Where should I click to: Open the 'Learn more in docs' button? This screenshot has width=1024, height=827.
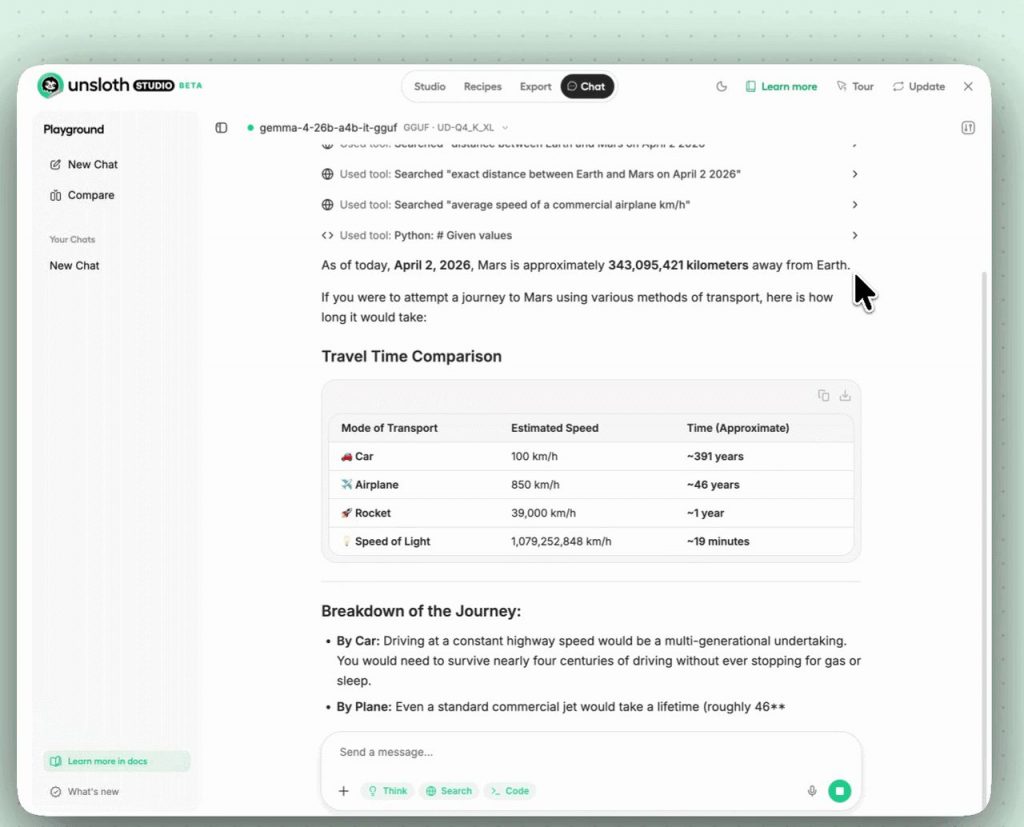(x=117, y=761)
